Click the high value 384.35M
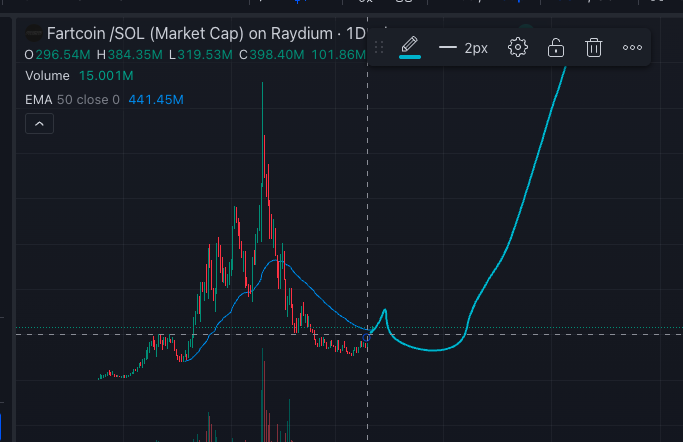This screenshot has width=683, height=442. 135,55
